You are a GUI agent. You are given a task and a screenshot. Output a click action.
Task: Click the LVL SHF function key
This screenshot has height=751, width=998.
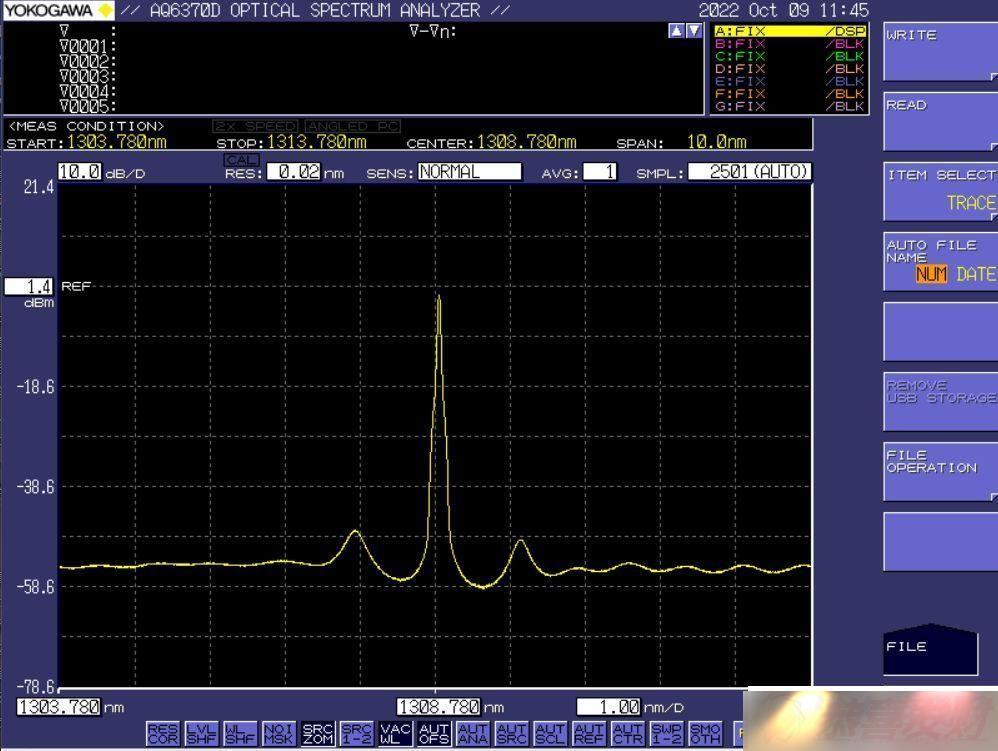pyautogui.click(x=201, y=733)
